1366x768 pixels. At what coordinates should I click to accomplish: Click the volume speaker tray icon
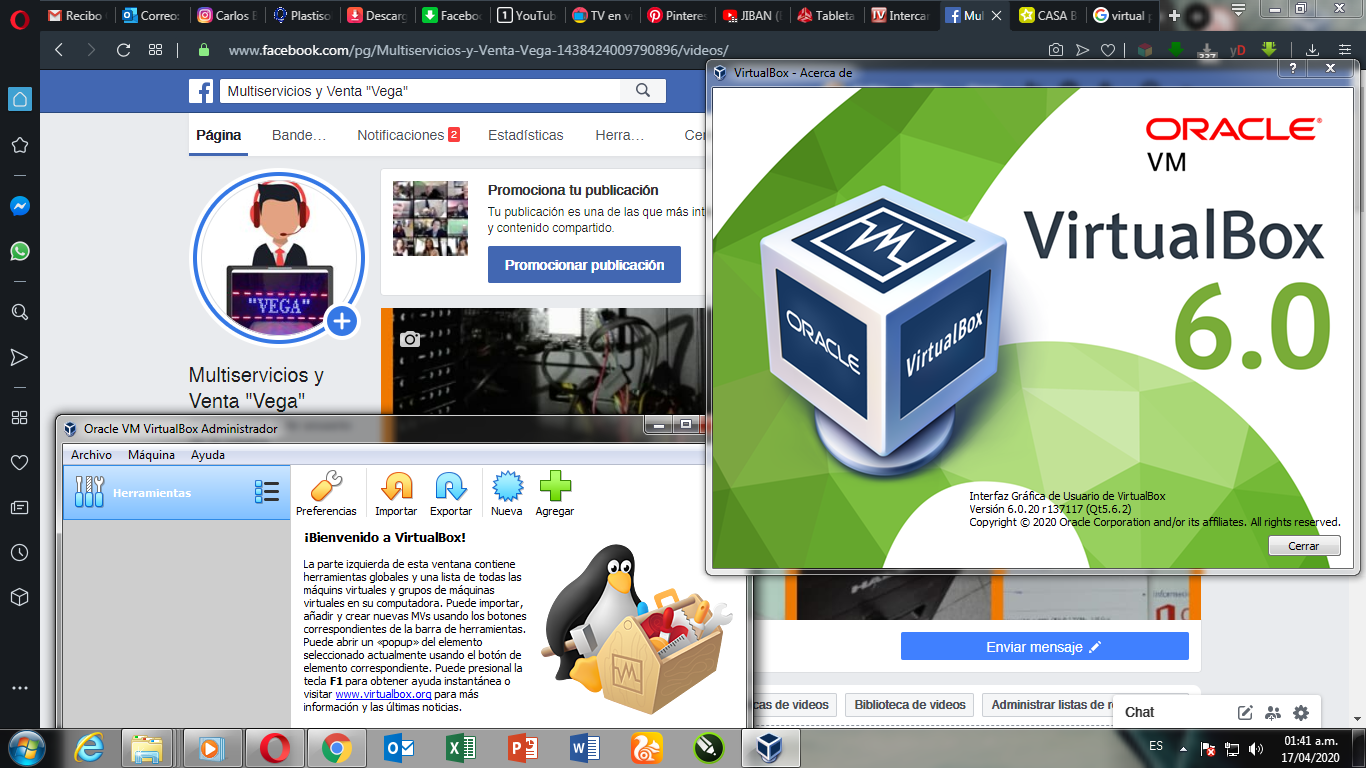tap(1254, 748)
